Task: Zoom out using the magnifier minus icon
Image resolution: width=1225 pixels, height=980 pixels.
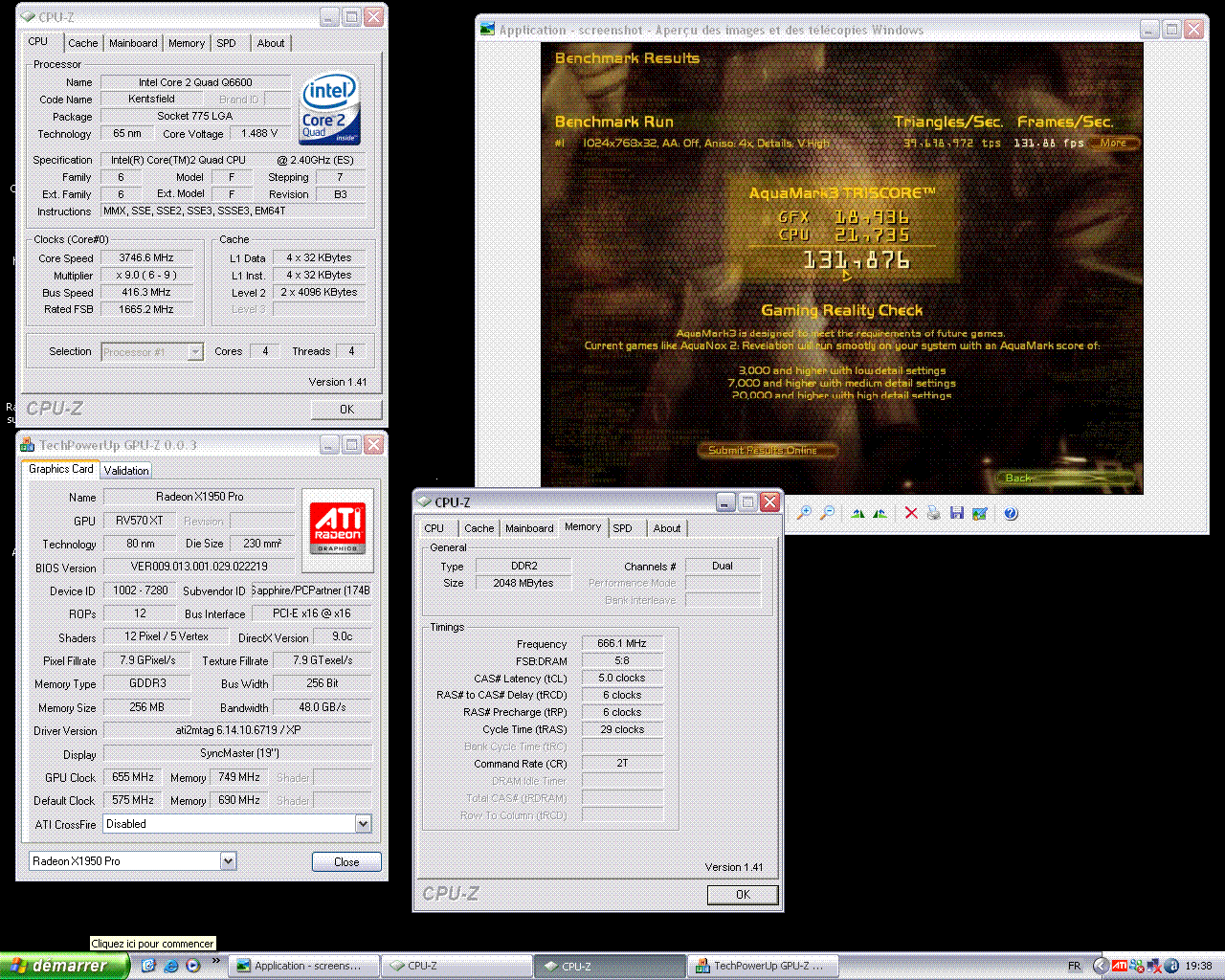Action: [x=827, y=513]
